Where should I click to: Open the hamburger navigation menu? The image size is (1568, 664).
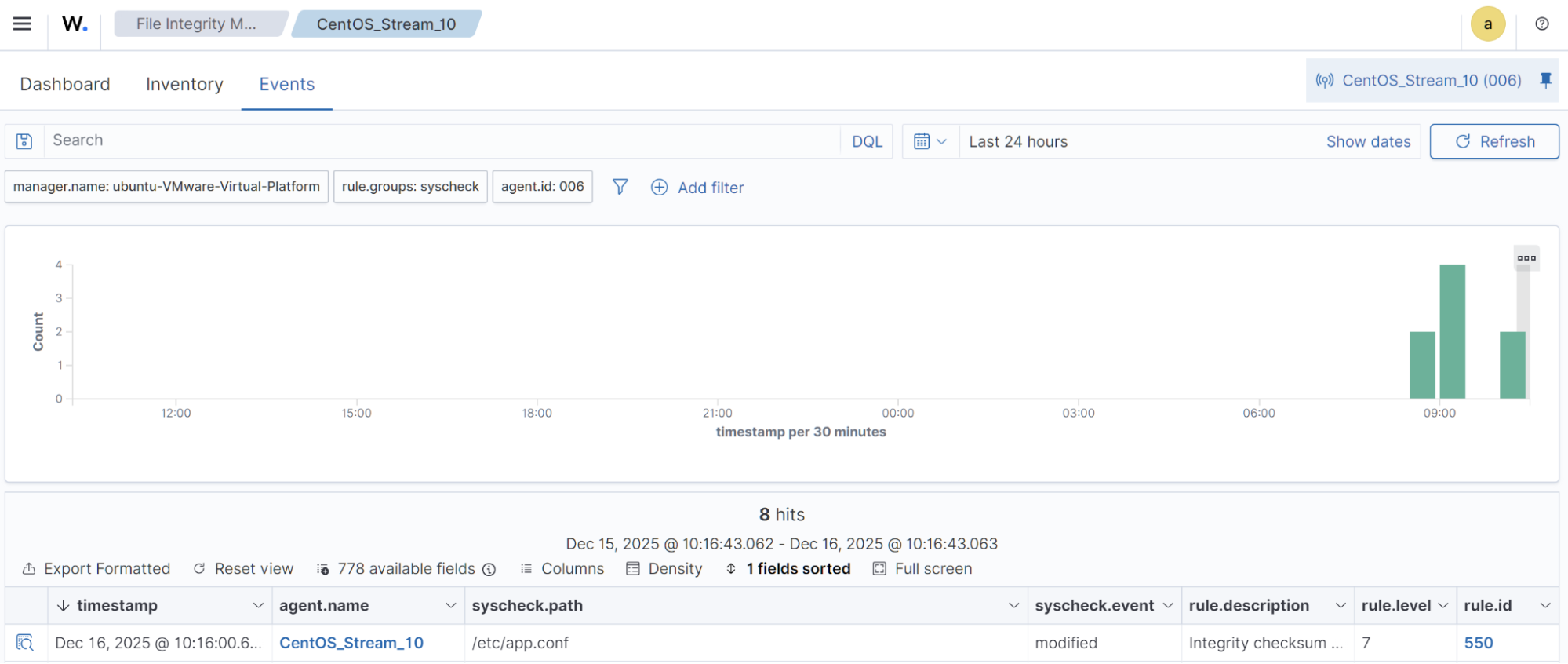22,24
